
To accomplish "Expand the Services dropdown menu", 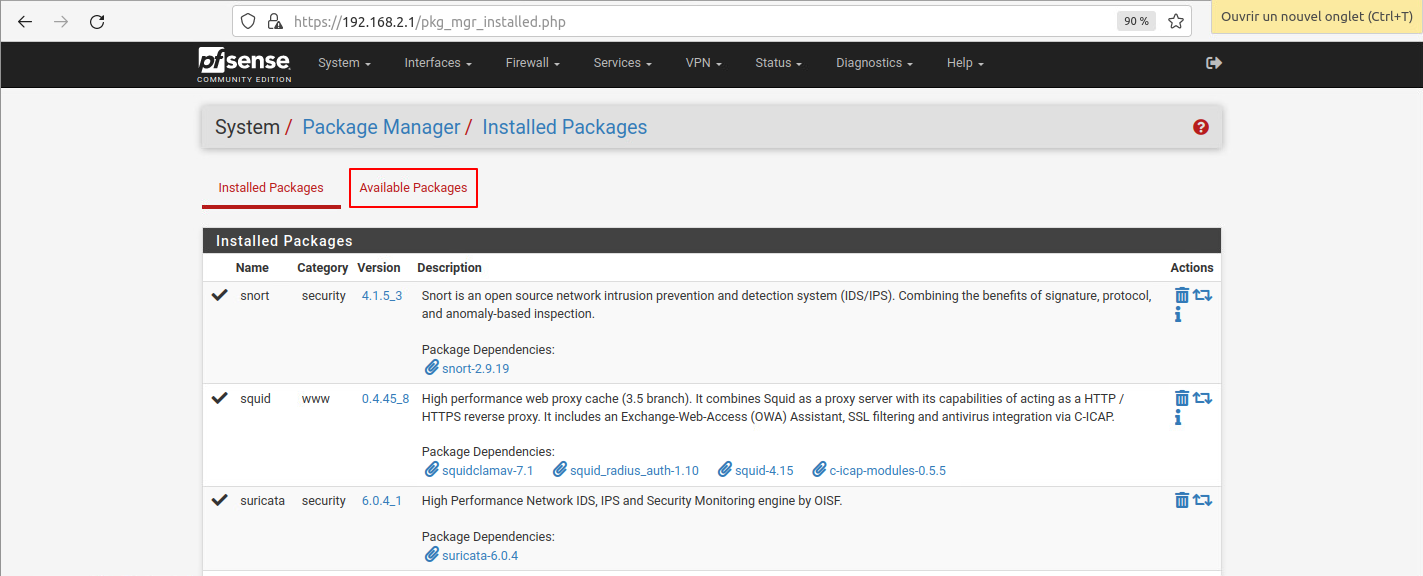I will click(622, 63).
